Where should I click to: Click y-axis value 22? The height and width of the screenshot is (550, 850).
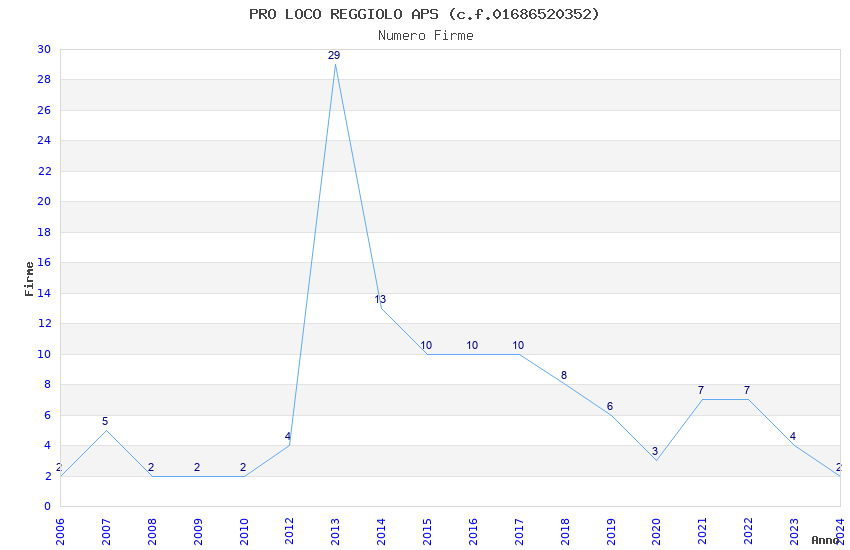pos(44,171)
